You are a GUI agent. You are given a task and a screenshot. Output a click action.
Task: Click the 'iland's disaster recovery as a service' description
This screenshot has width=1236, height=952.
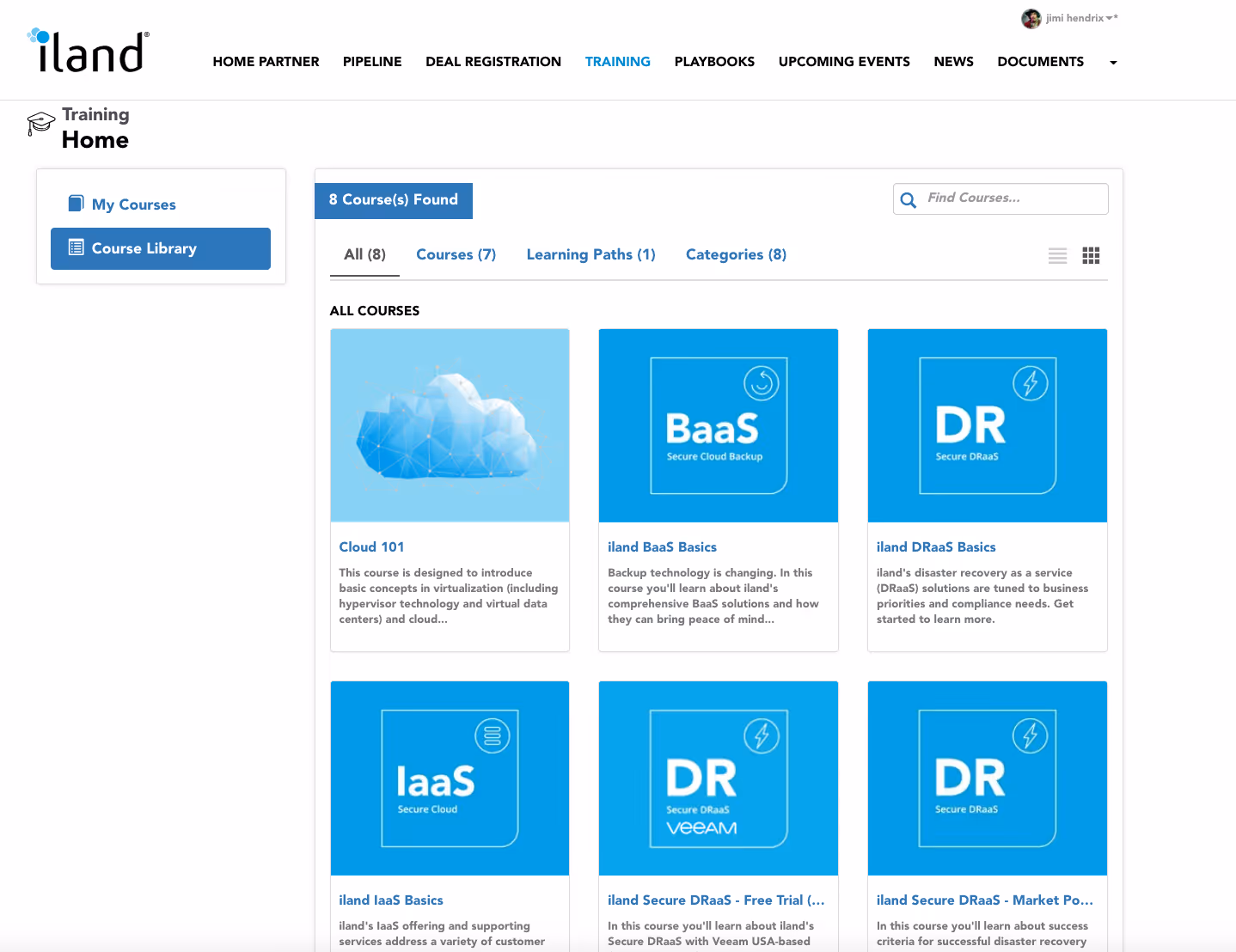[982, 596]
